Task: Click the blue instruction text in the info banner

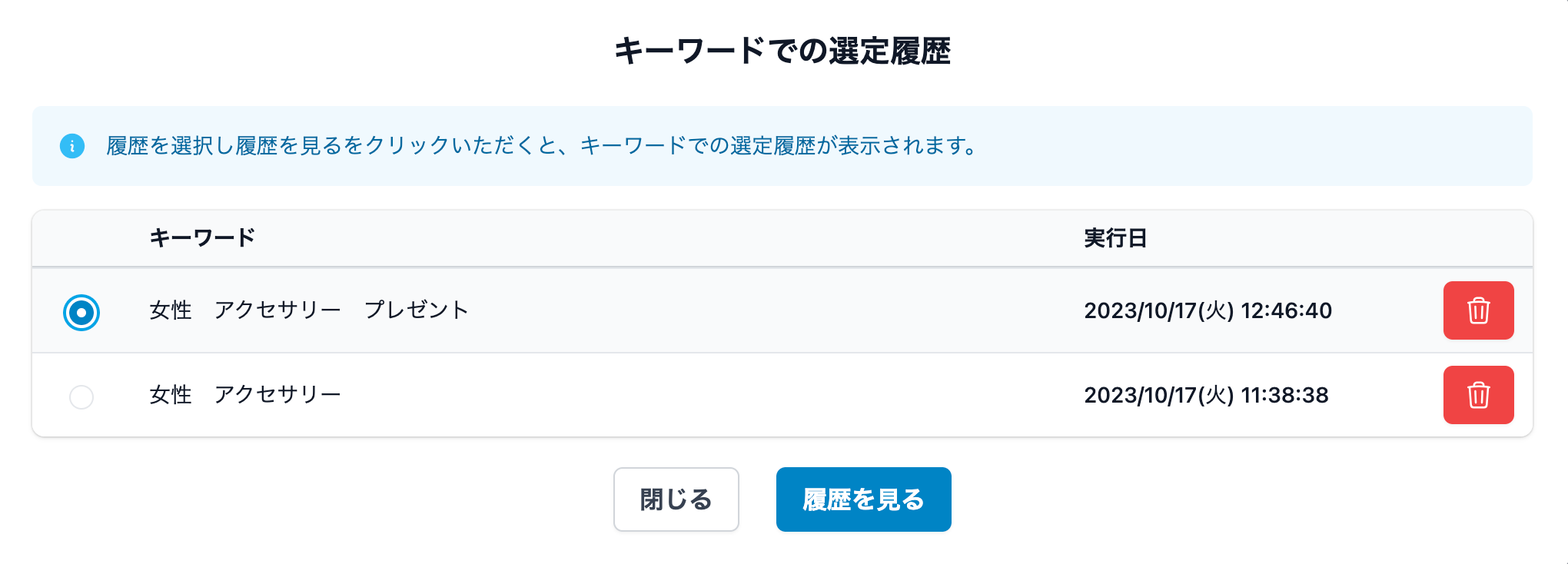Action: (x=542, y=145)
